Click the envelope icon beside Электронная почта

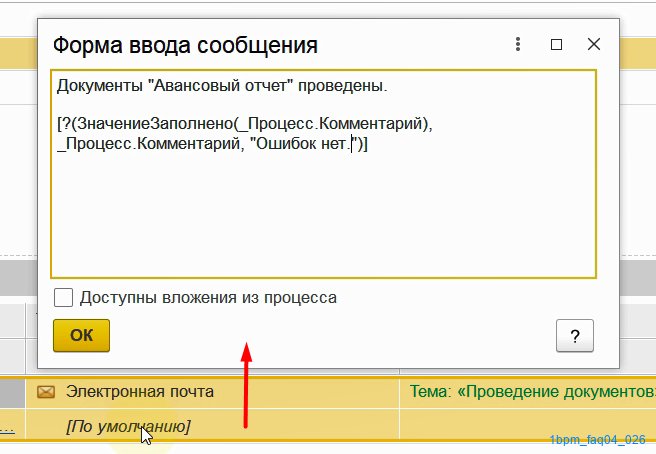(46, 392)
